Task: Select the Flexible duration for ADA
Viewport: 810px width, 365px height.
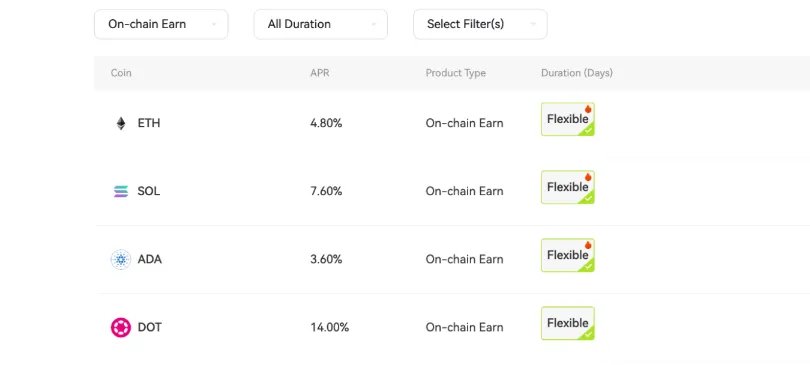Action: click(568, 256)
